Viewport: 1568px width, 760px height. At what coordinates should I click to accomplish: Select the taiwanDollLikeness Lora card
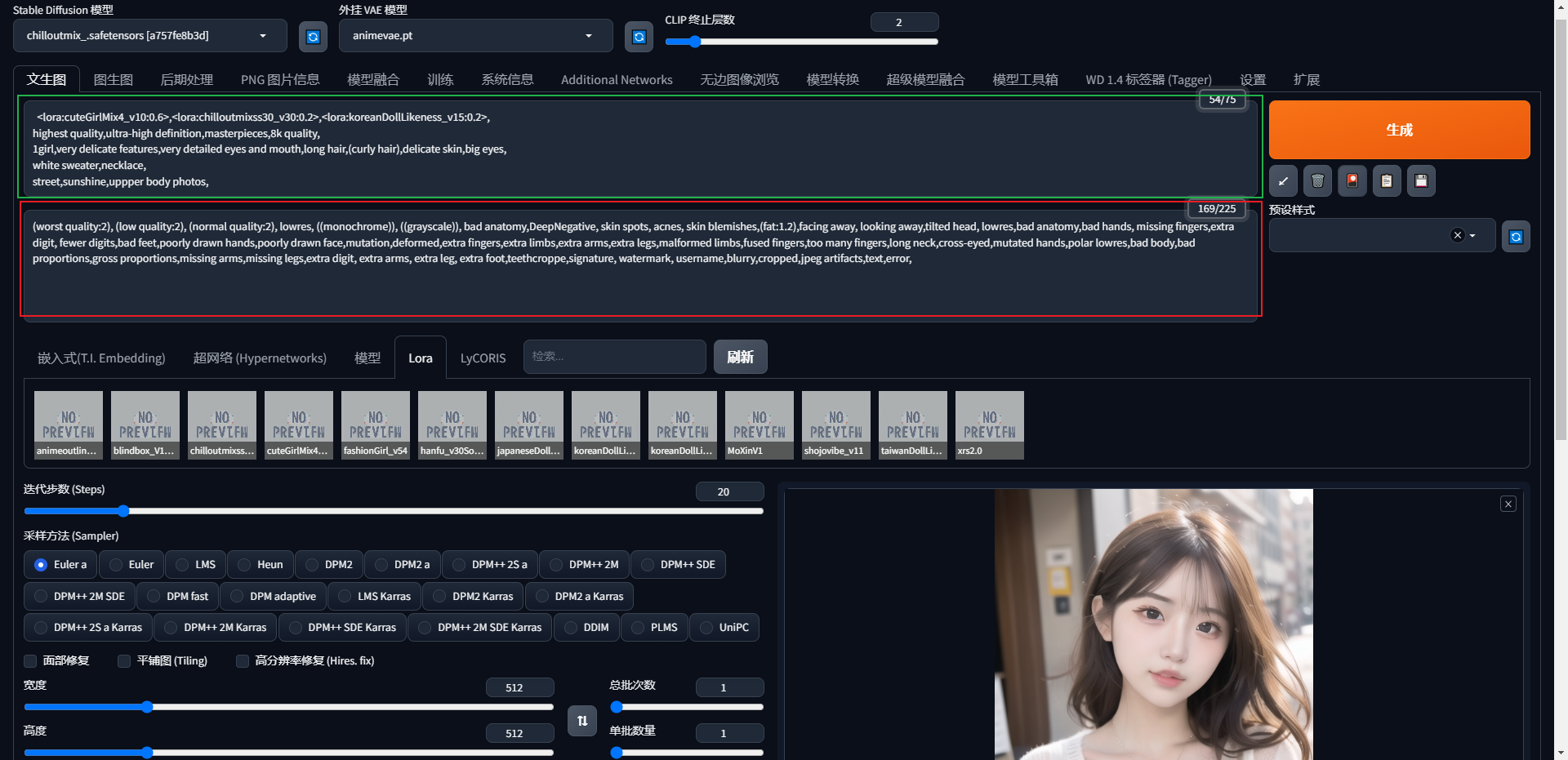913,425
